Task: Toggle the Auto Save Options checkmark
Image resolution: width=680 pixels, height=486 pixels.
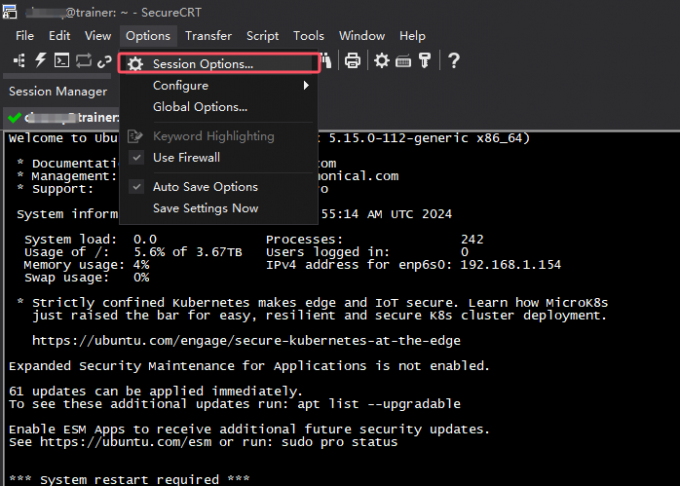Action: (137, 187)
